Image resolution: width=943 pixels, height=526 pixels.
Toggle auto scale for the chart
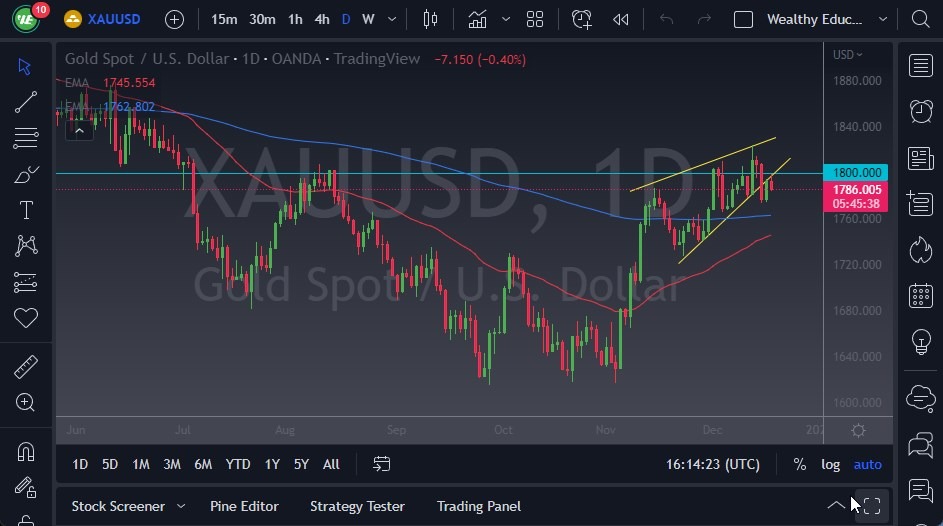click(x=867, y=464)
